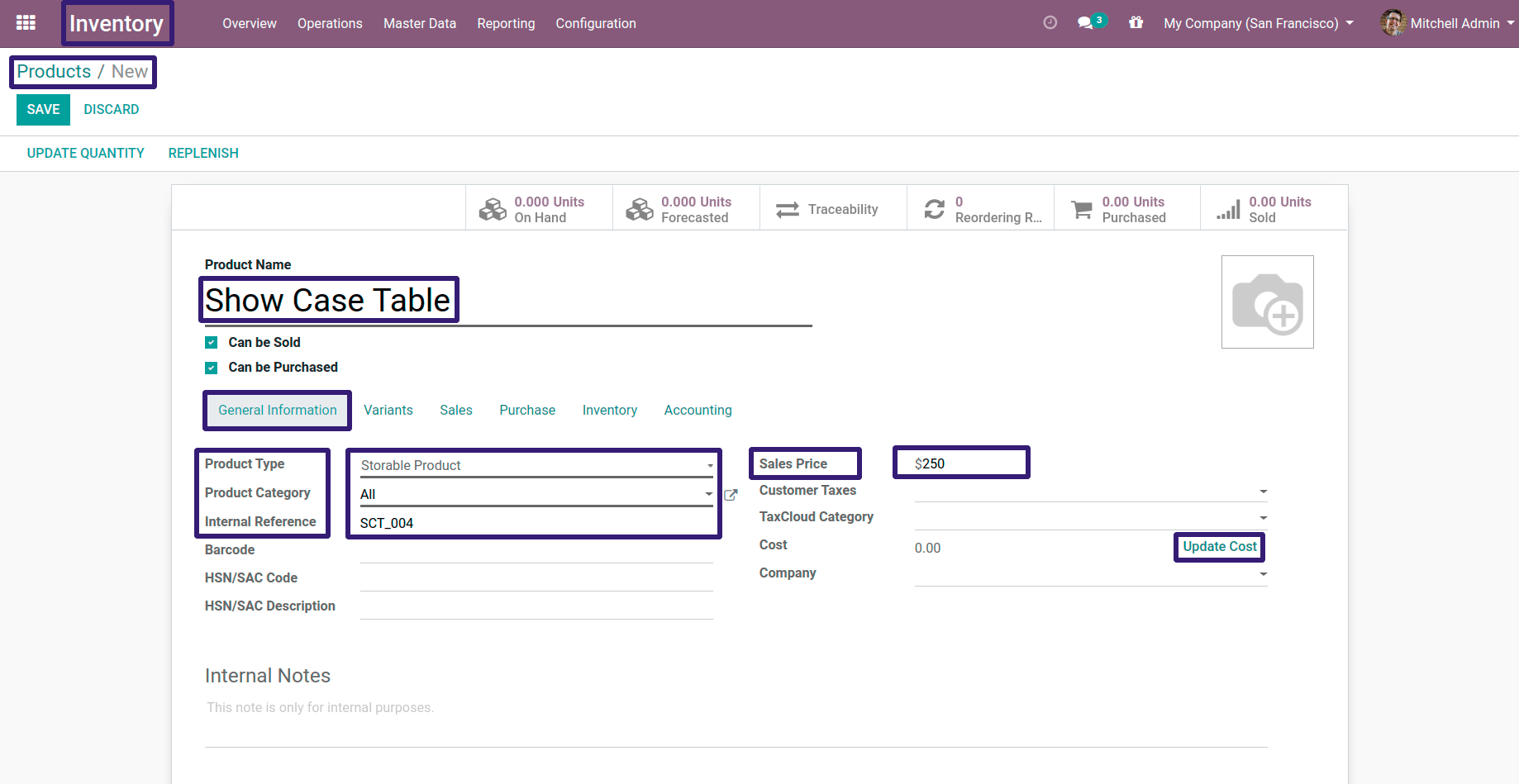Switch to the Sales tab
1519x784 pixels.
456,411
